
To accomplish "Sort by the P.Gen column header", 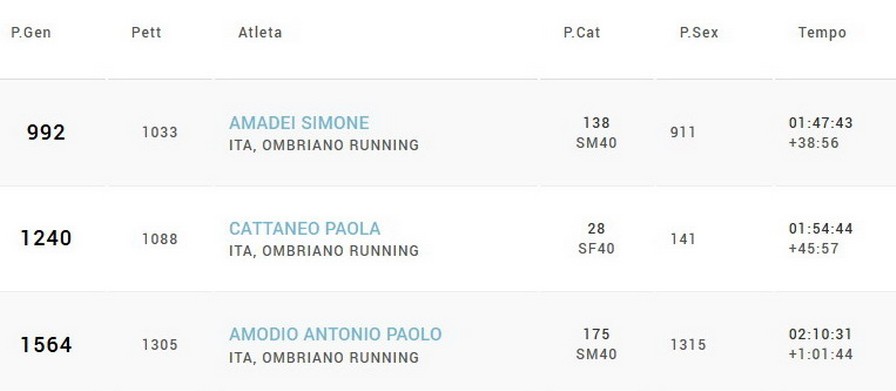I will [31, 33].
